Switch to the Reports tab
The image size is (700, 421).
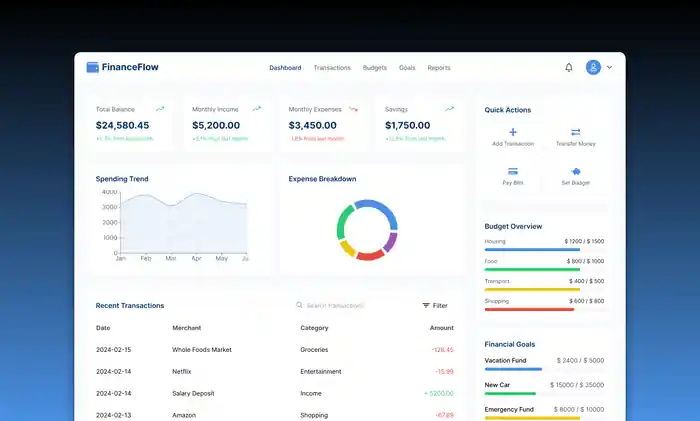click(439, 68)
